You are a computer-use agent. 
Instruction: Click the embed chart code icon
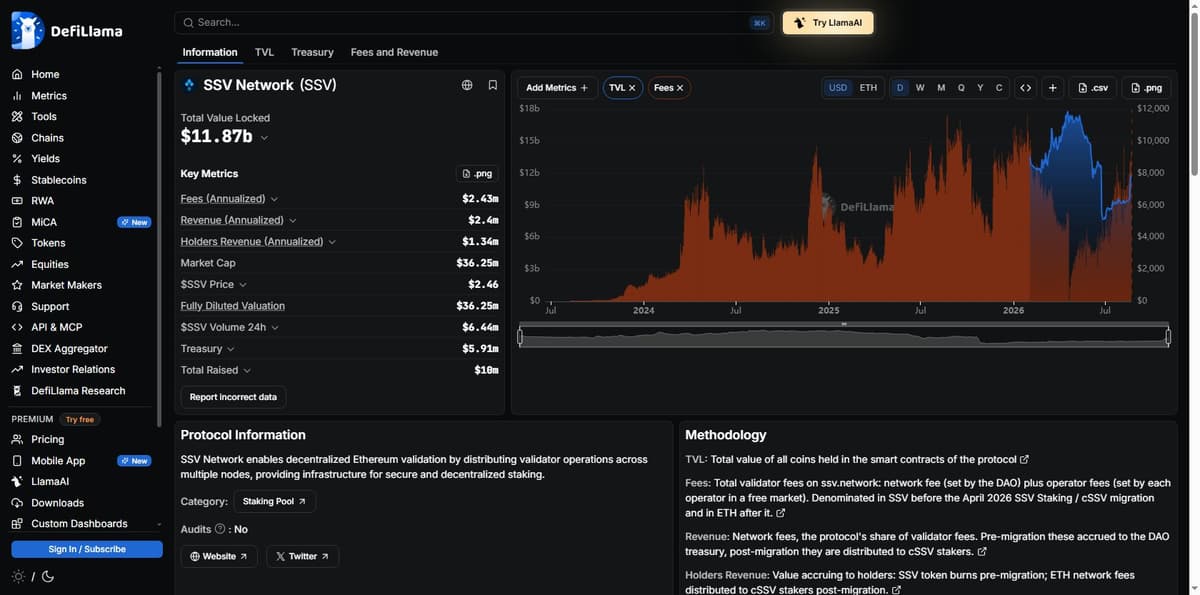point(1025,88)
